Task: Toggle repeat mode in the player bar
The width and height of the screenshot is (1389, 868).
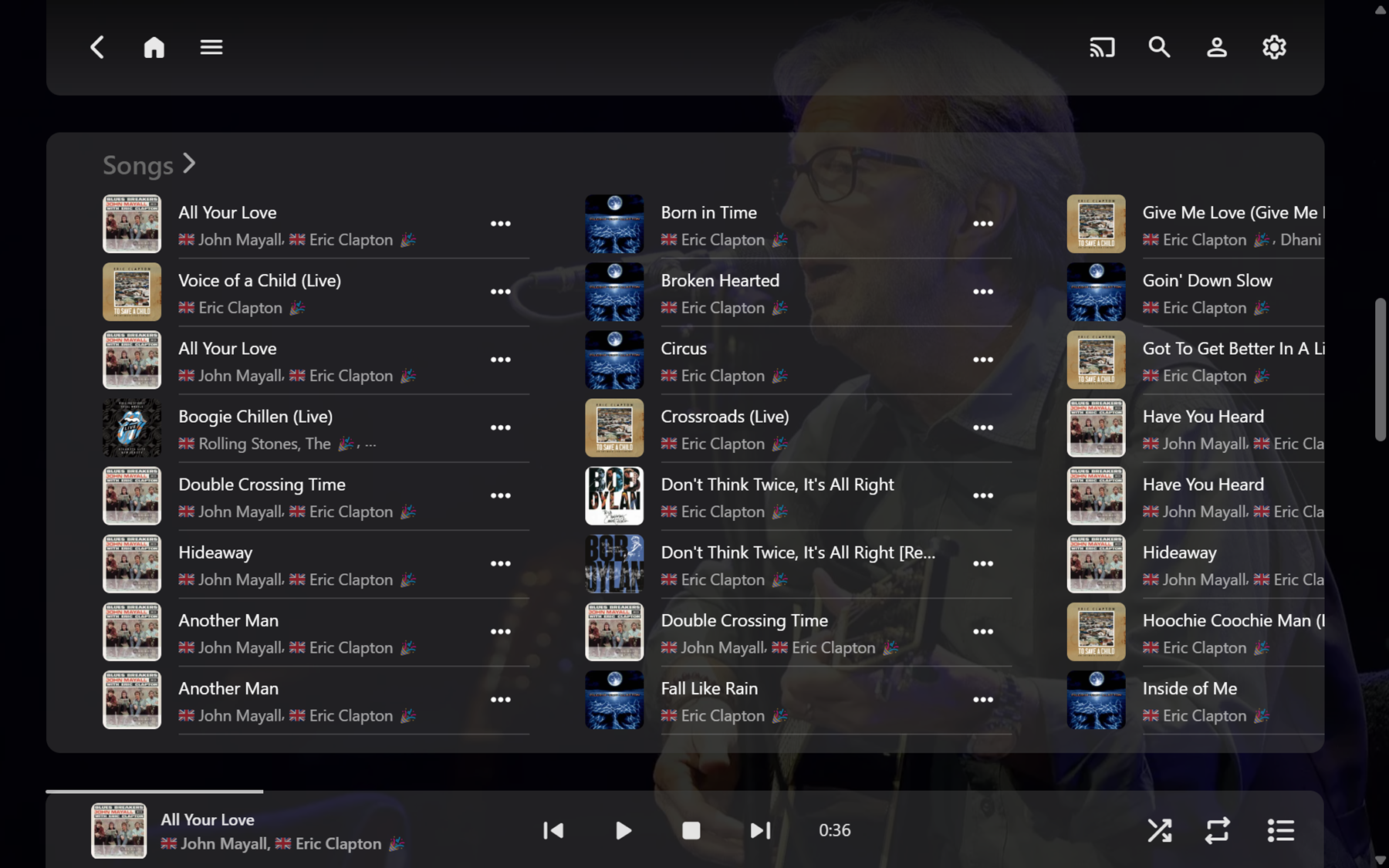Action: [x=1217, y=830]
